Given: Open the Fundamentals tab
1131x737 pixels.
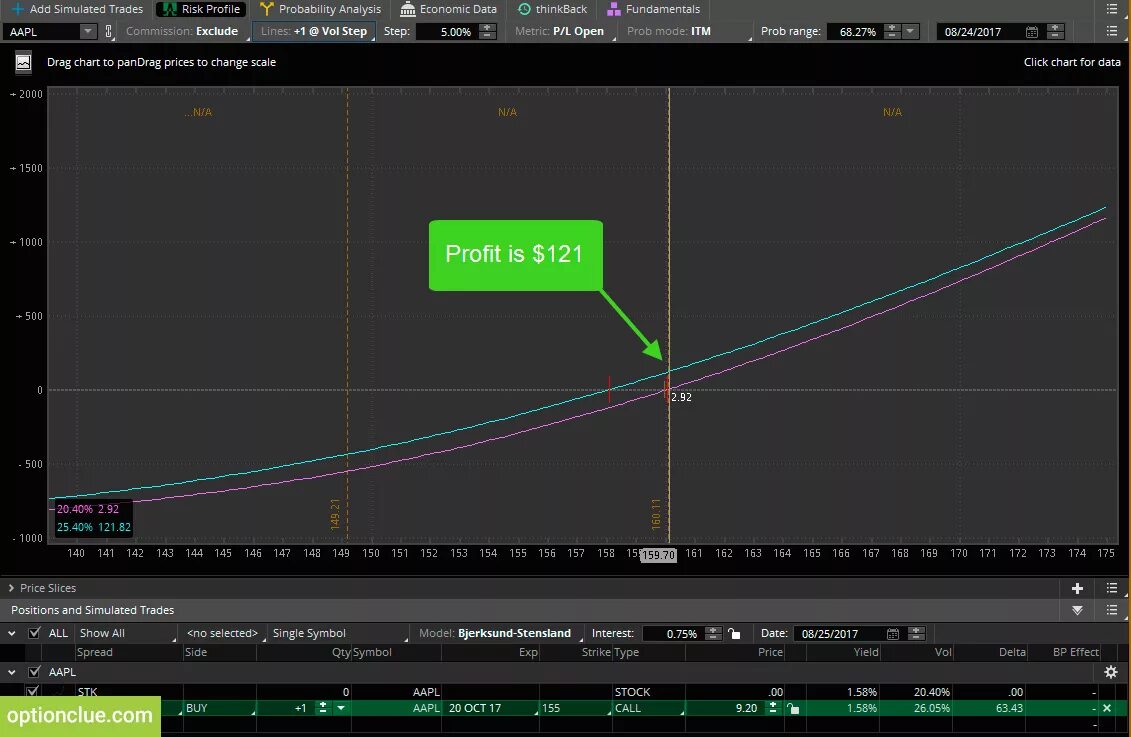Looking at the screenshot, I should (653, 9).
